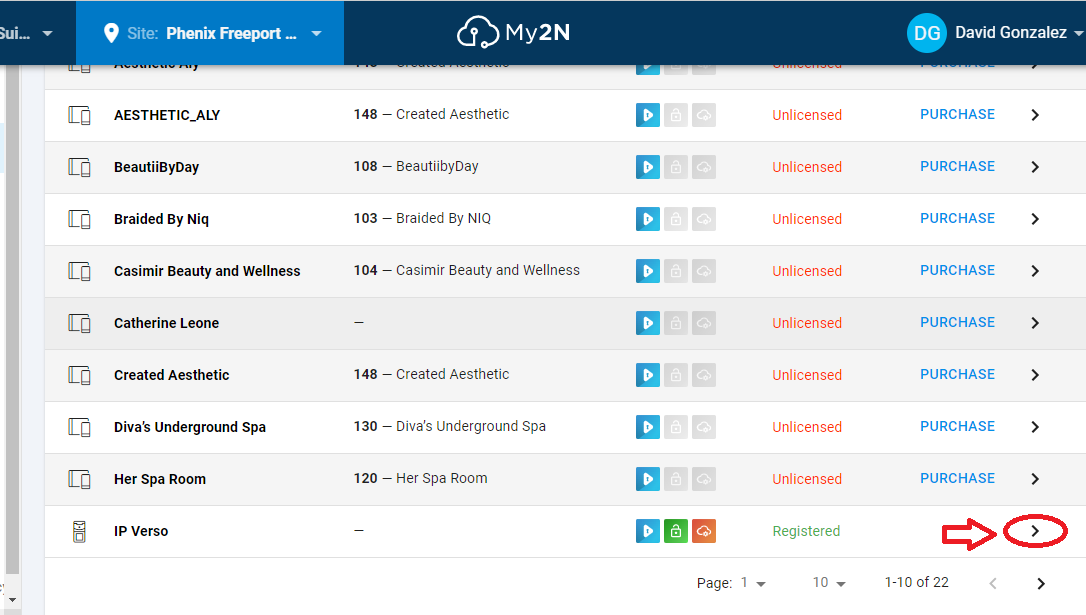This screenshot has height=615, width=1086.
Task: Click the cloud icon in Braided By Niq row
Action: tap(704, 219)
